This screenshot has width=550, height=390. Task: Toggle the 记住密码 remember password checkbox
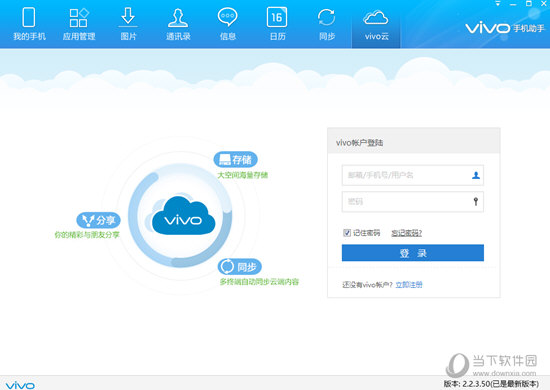pos(347,233)
